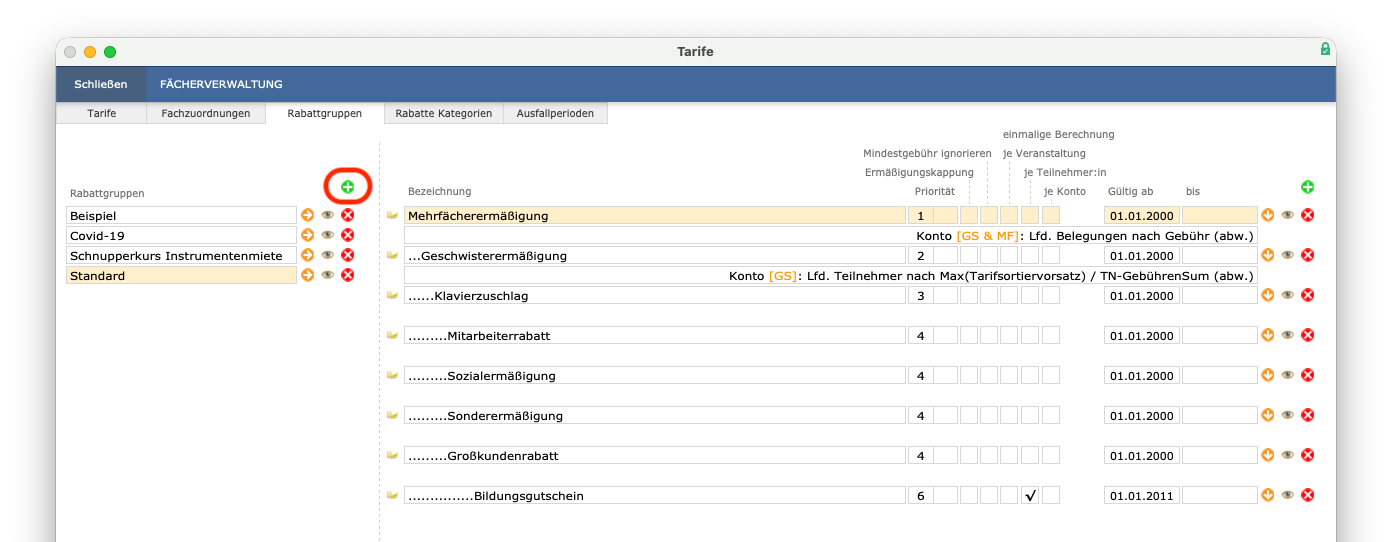The height and width of the screenshot is (542, 1392).
Task: Open the Rabatte Kategorien tab
Action: [x=444, y=113]
